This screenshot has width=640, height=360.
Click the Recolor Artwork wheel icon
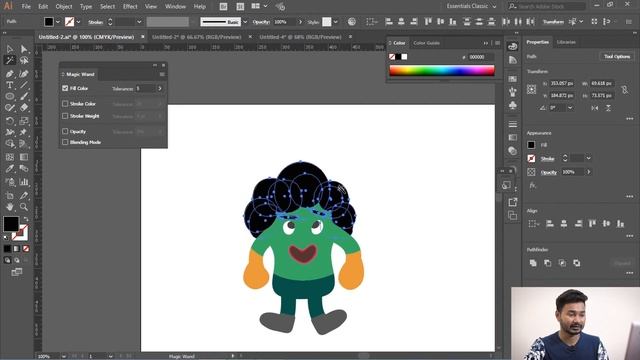click(351, 22)
